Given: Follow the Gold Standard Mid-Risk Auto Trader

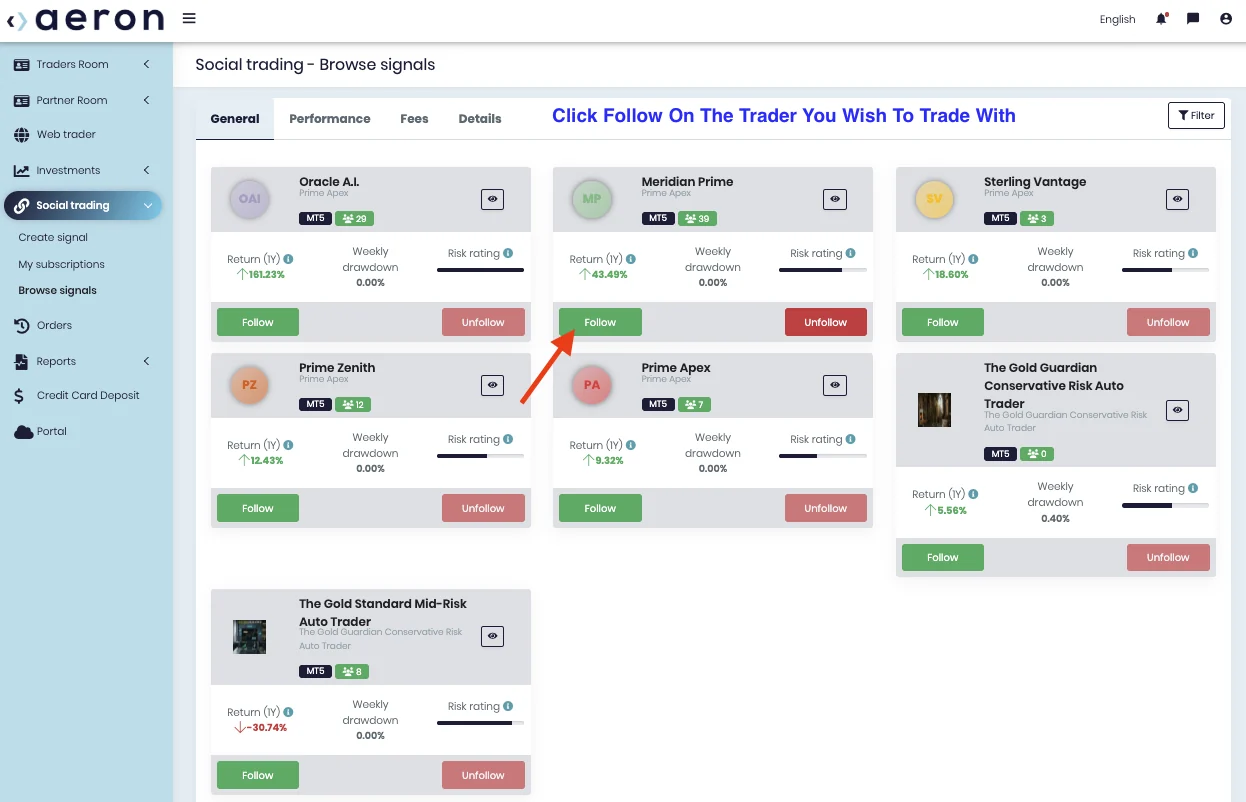Looking at the screenshot, I should coord(258,775).
